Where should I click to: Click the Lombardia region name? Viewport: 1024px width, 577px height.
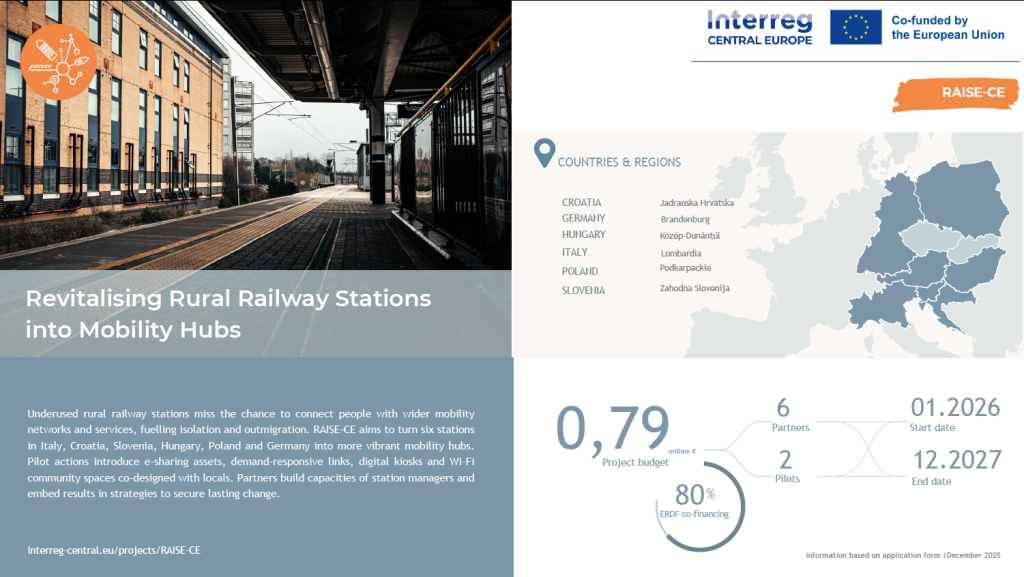point(680,253)
